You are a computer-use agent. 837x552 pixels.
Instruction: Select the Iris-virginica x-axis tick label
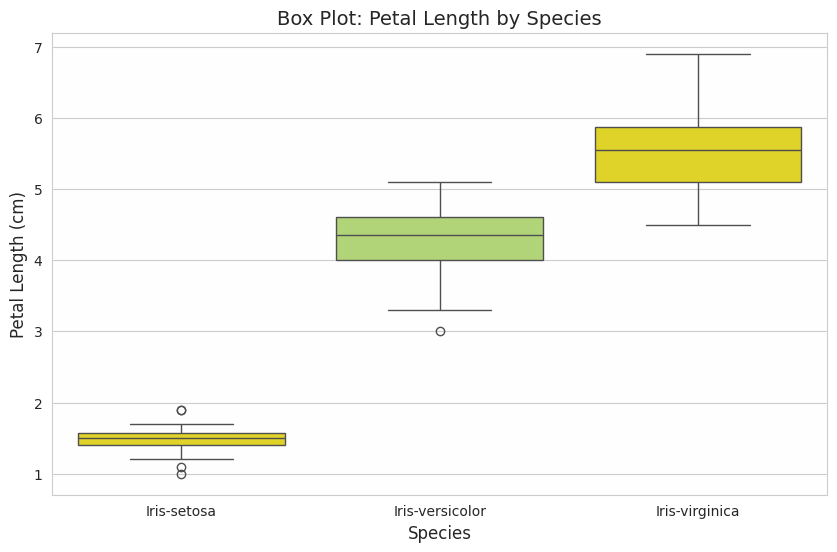pos(698,511)
